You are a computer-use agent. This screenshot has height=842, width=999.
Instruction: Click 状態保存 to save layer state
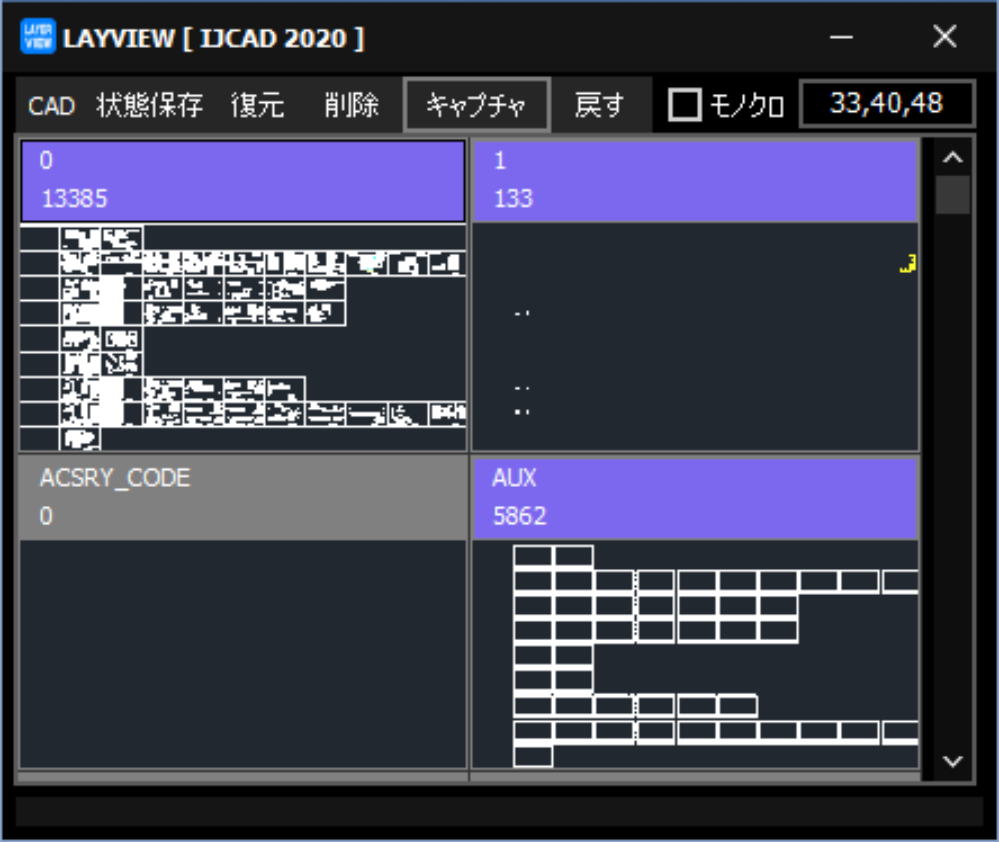(x=149, y=105)
